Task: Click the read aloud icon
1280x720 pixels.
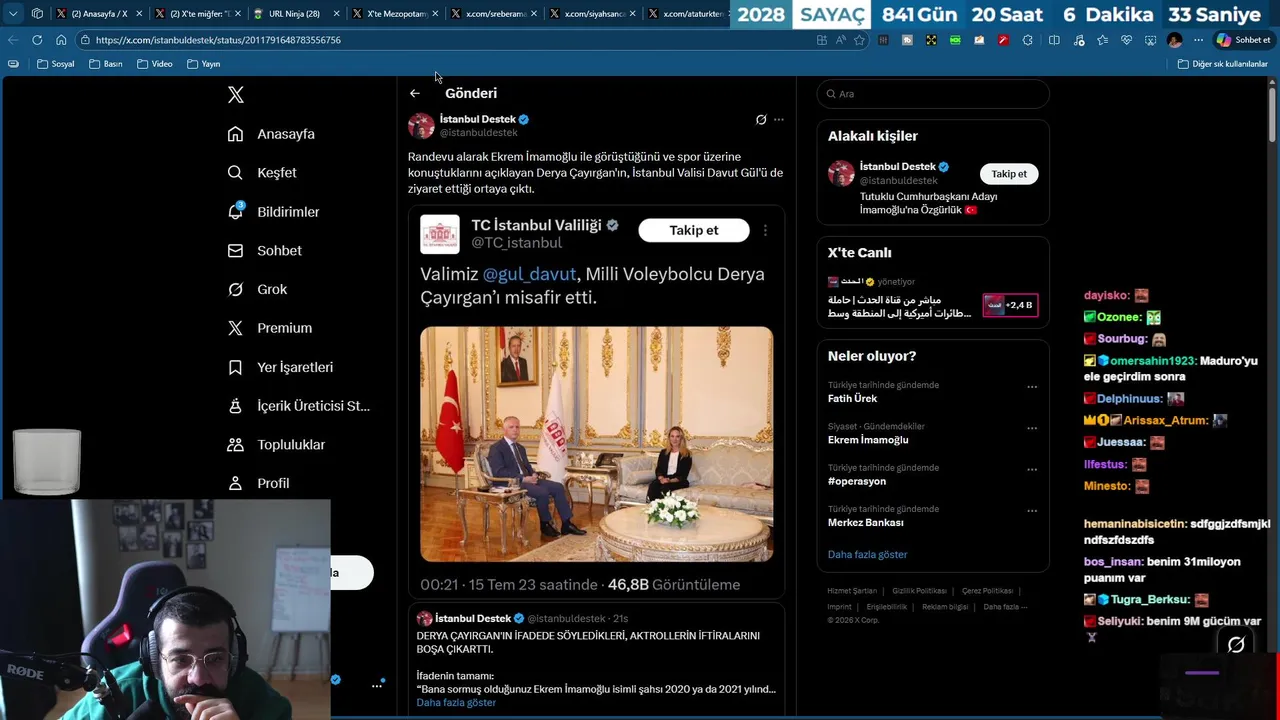Action: click(840, 40)
